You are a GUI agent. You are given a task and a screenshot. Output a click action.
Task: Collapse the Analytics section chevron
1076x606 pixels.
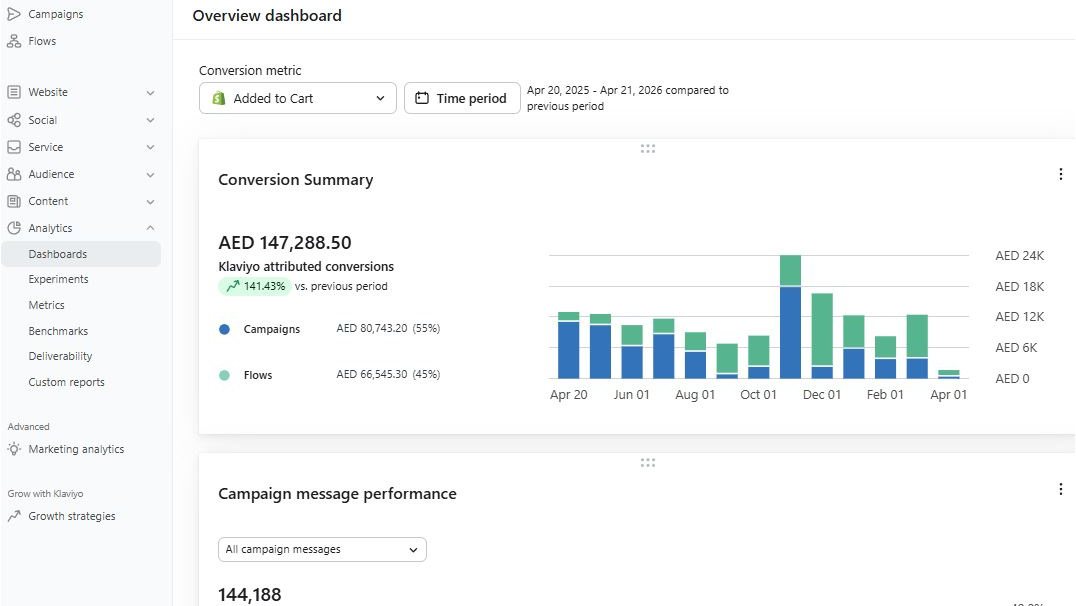(x=150, y=228)
